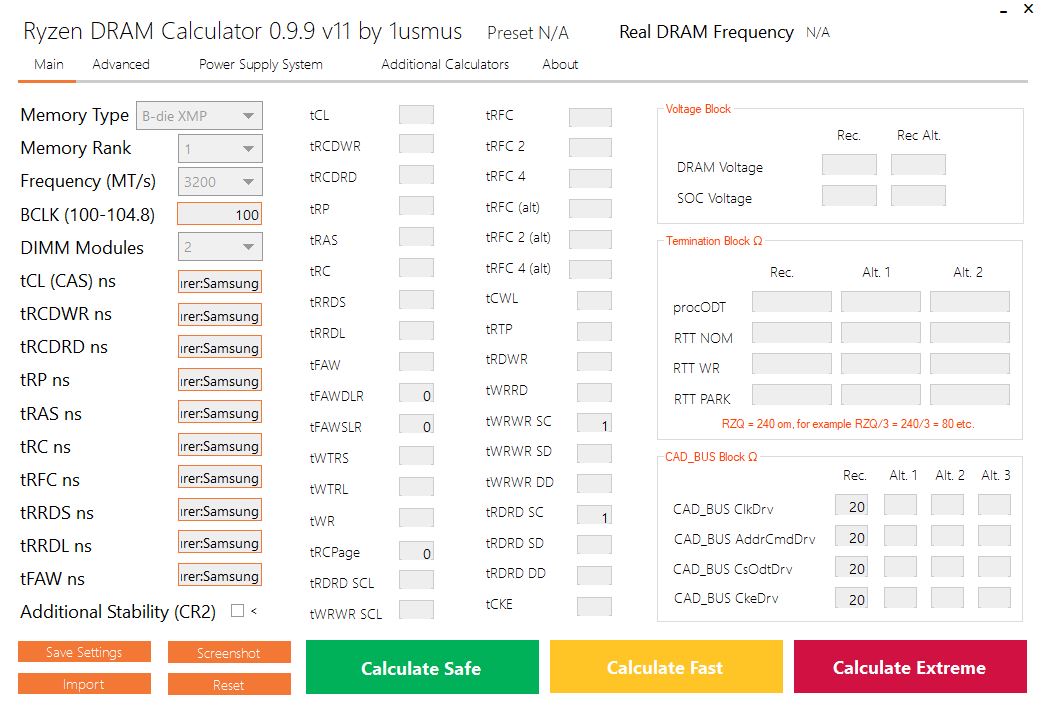Screen dimensions: 1045x715
Task: Click the procODT Rec. field
Action: 792,301
